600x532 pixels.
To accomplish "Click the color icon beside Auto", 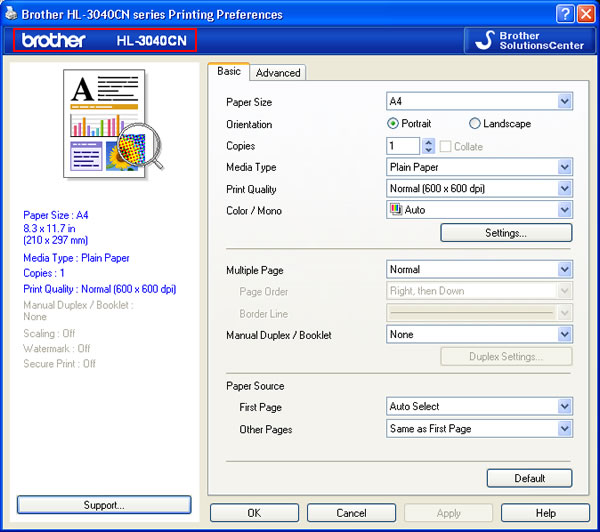I will tap(396, 209).
